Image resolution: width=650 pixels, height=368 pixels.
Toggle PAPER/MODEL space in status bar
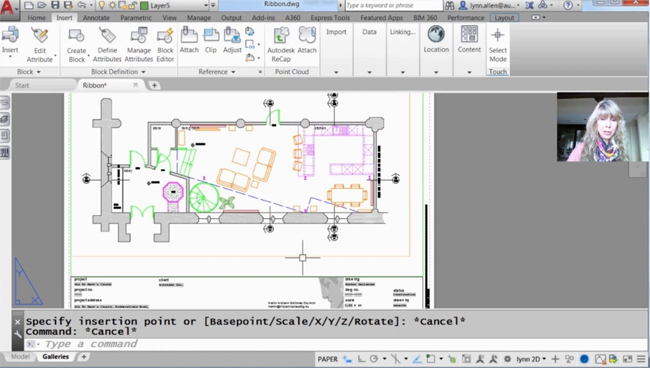pyautogui.click(x=327, y=359)
